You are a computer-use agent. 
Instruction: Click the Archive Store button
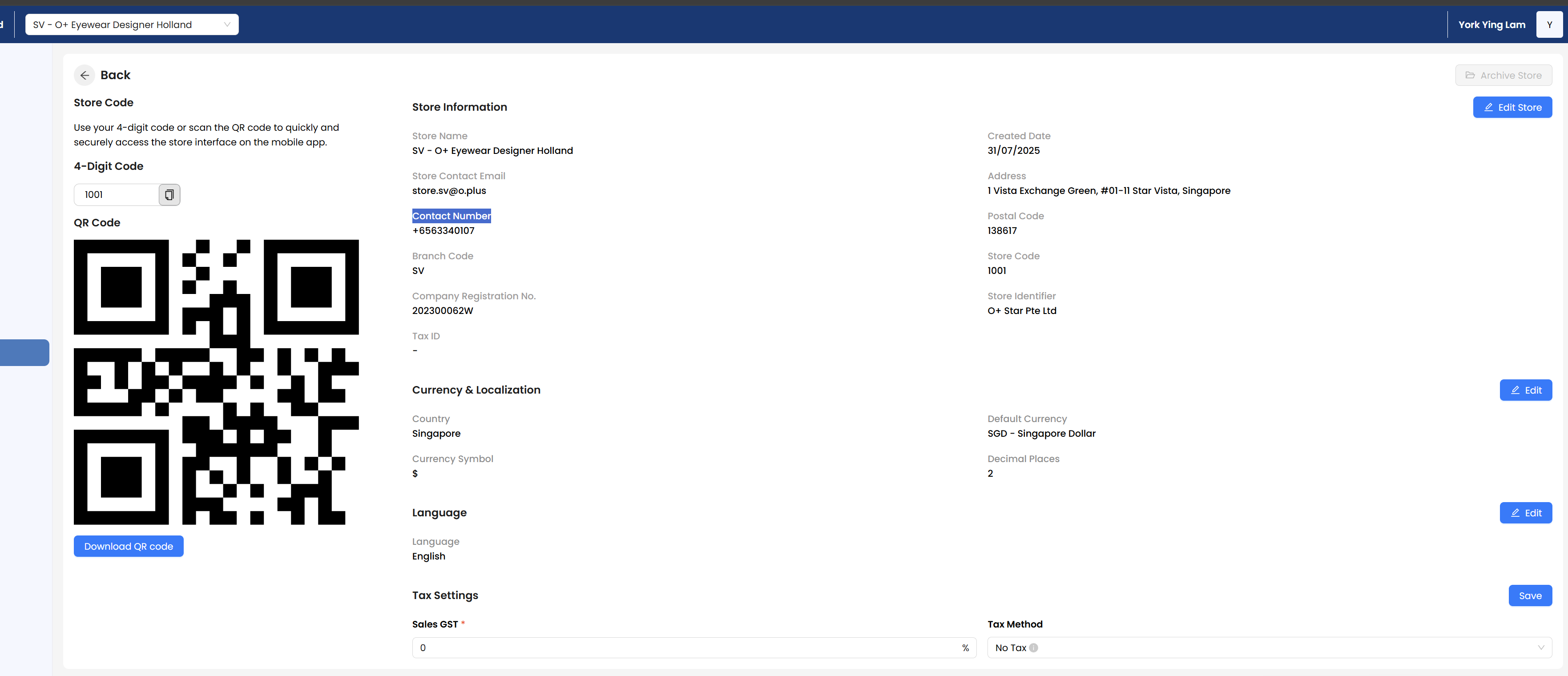coord(1504,76)
